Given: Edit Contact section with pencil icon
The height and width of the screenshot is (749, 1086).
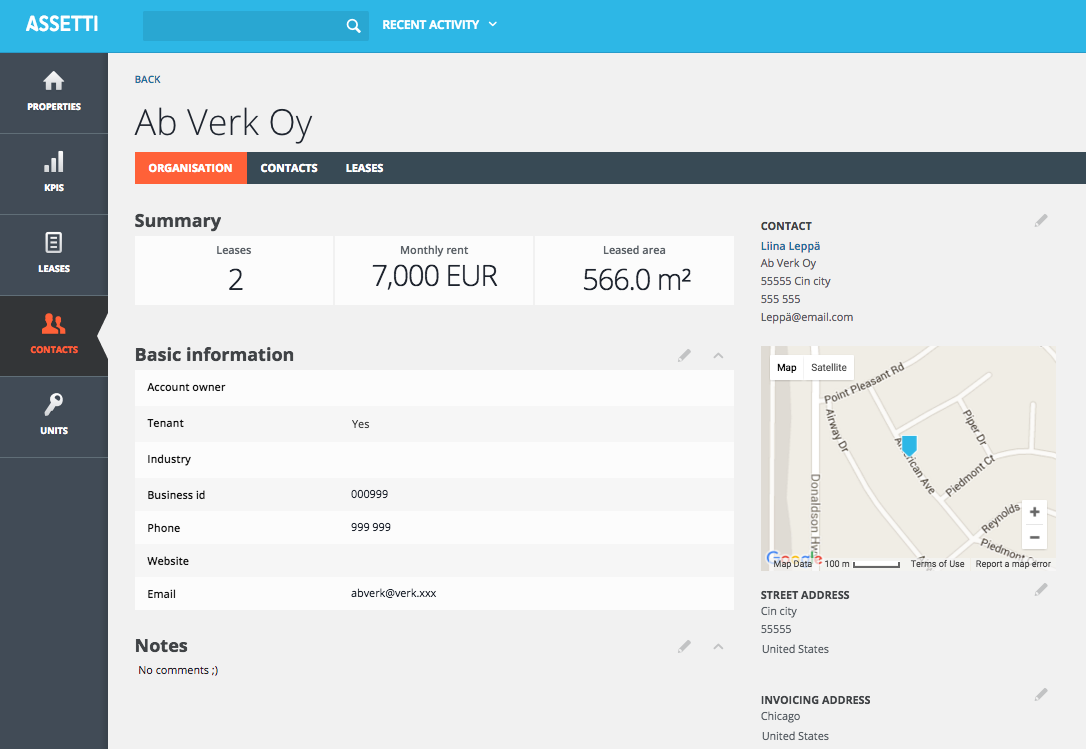Looking at the screenshot, I should 1041,220.
